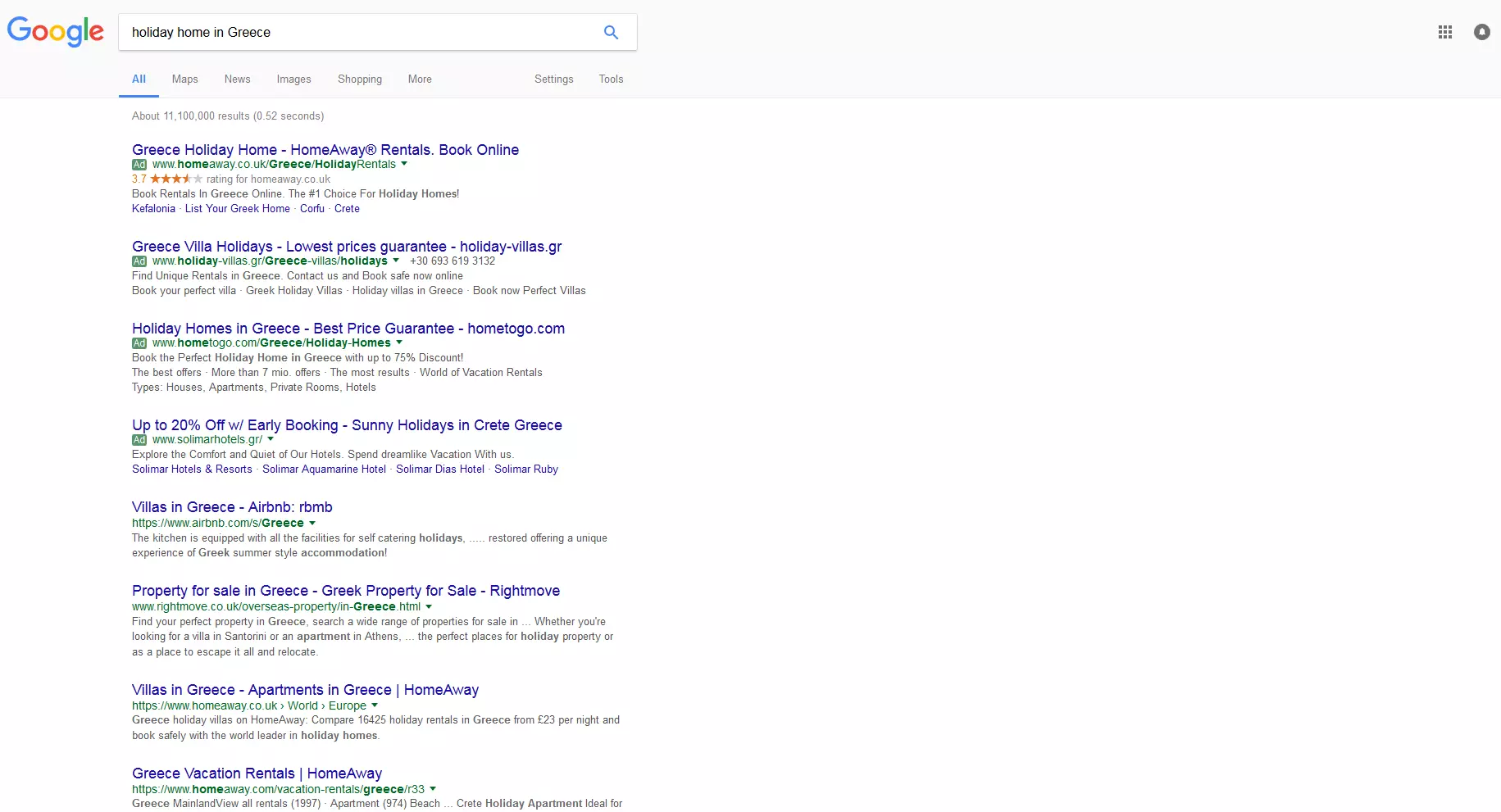Click the Ad badge beside holiday-villas.gr URL
The width and height of the screenshot is (1501, 812).
point(139,261)
